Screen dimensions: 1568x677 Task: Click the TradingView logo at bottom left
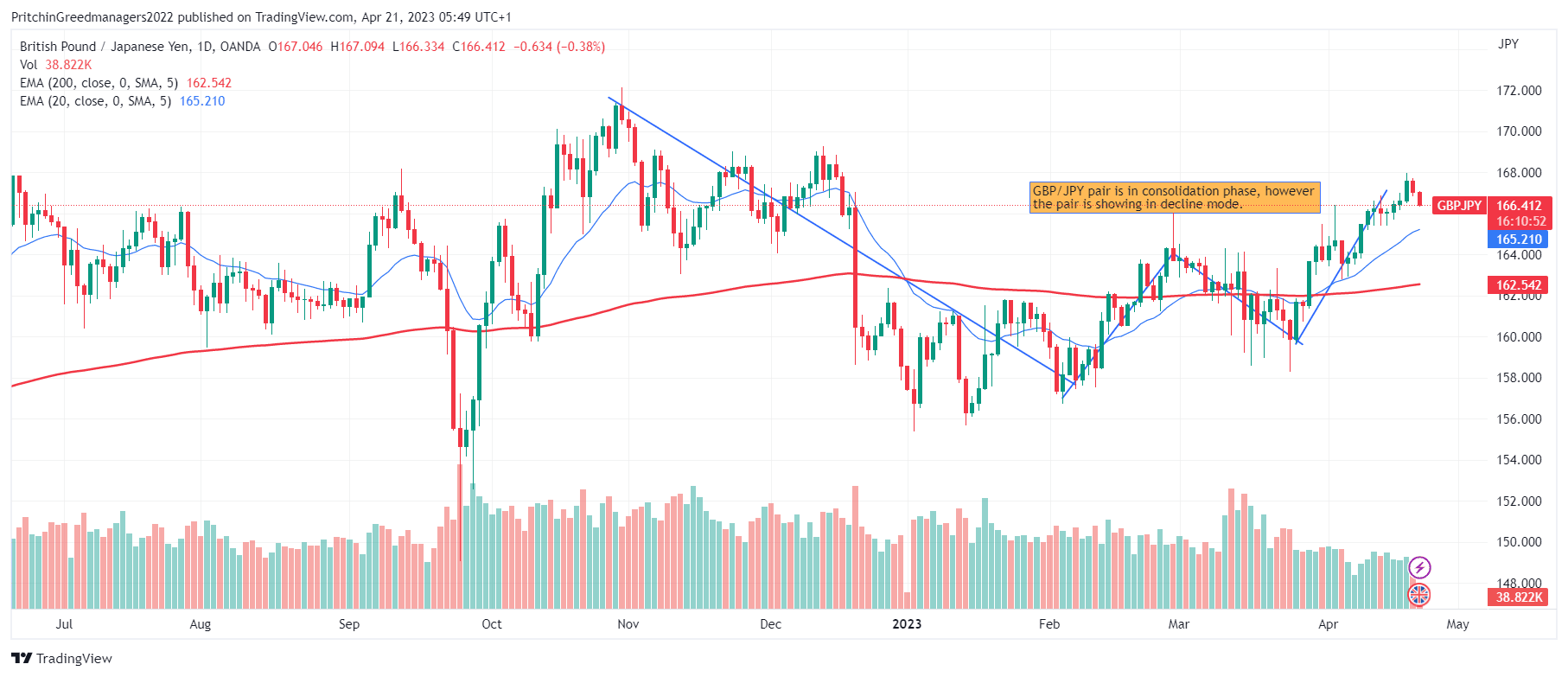[62, 659]
